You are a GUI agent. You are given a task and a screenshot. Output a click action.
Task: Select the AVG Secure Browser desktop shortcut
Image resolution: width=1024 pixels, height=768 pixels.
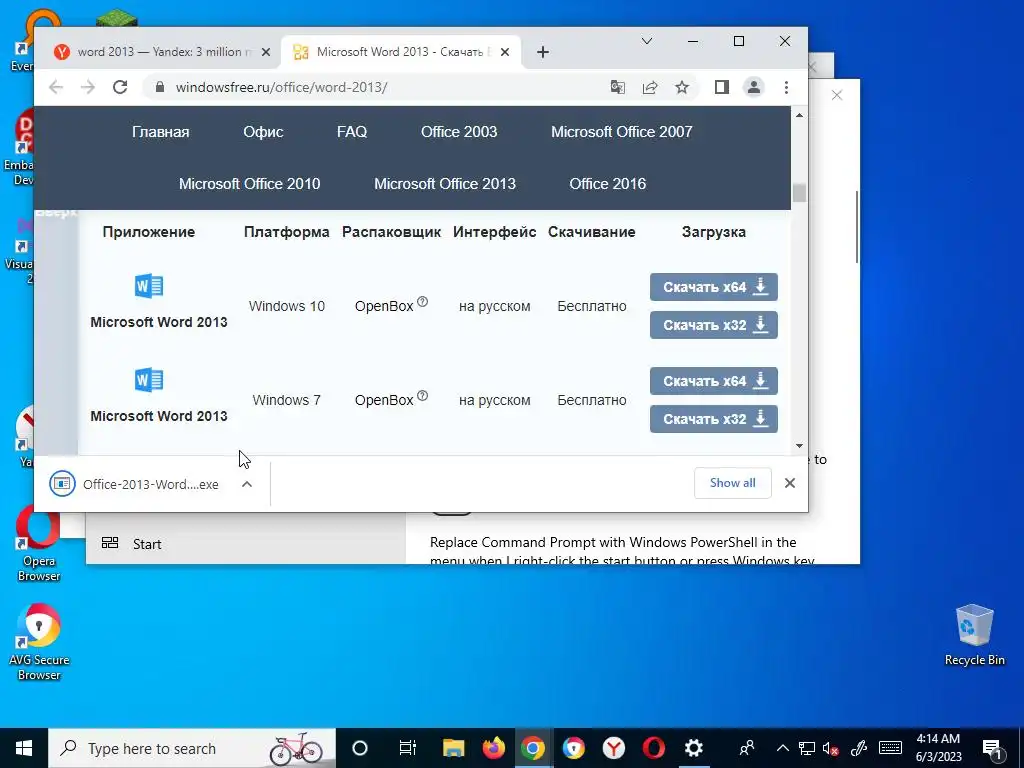tap(39, 642)
